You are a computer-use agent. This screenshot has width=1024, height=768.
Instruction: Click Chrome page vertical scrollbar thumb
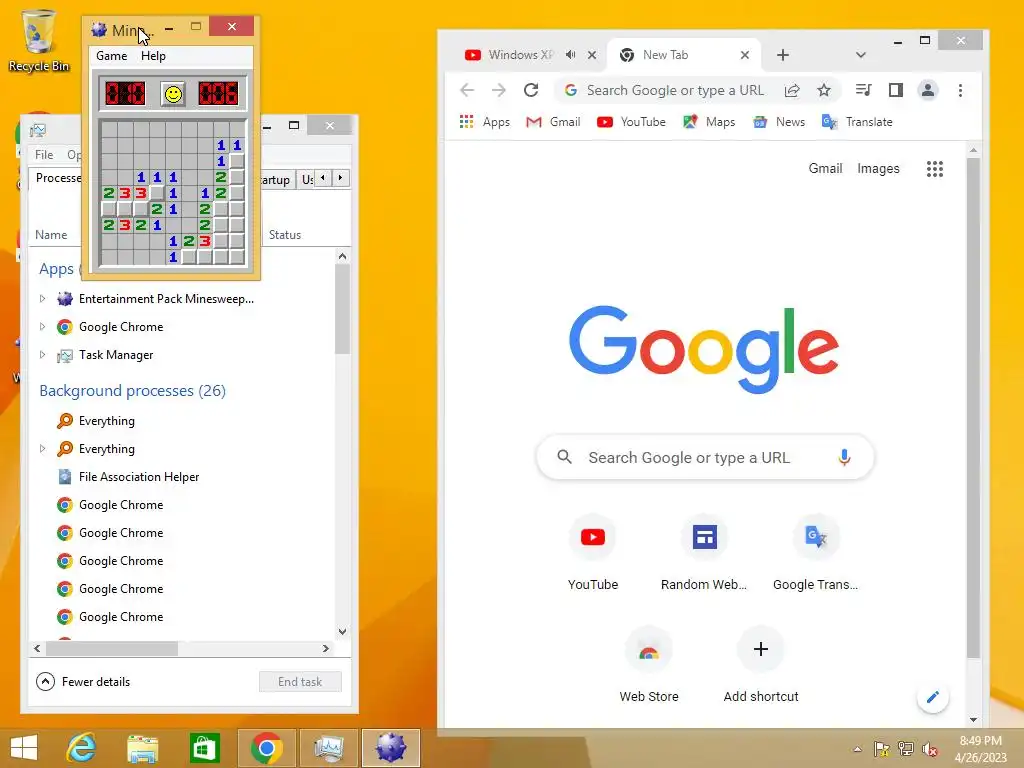[973, 408]
